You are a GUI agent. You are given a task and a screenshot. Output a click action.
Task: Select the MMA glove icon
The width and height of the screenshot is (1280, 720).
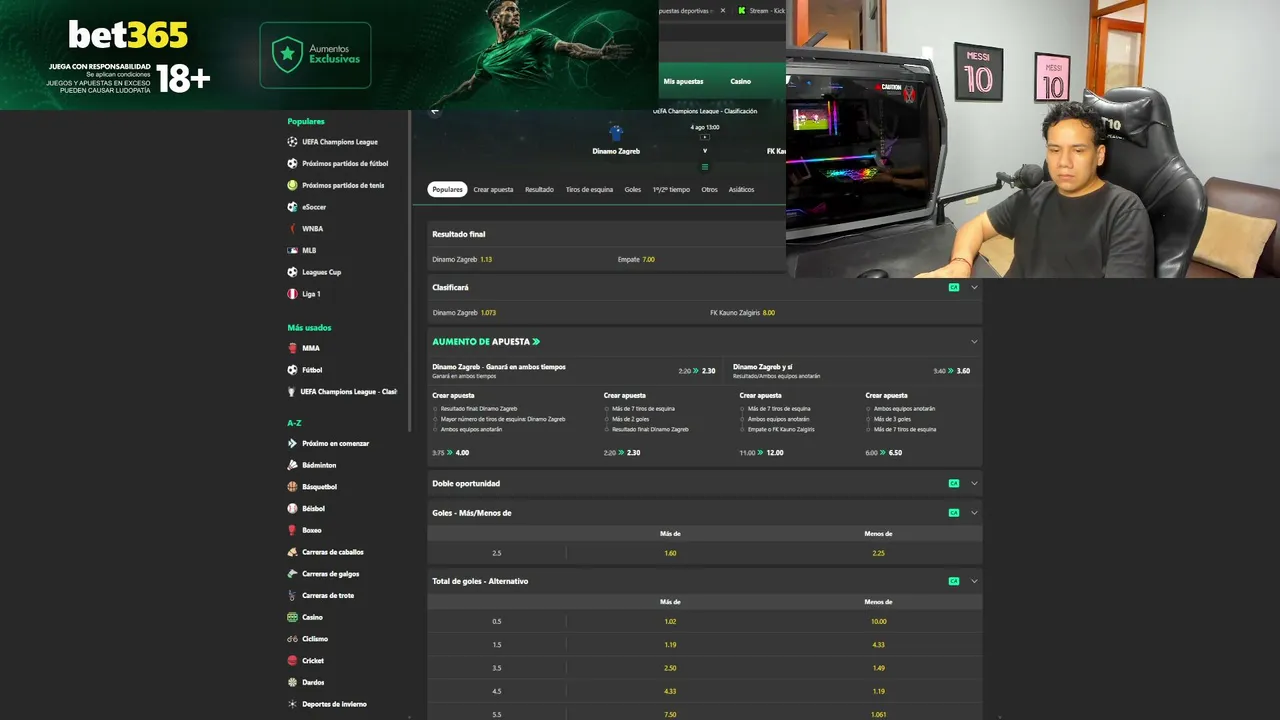(293, 348)
